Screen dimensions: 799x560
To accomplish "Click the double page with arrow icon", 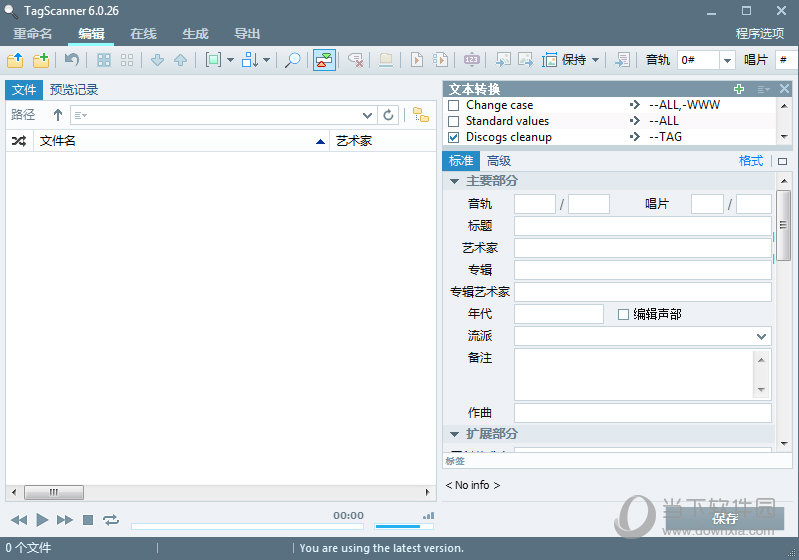I will (440, 60).
